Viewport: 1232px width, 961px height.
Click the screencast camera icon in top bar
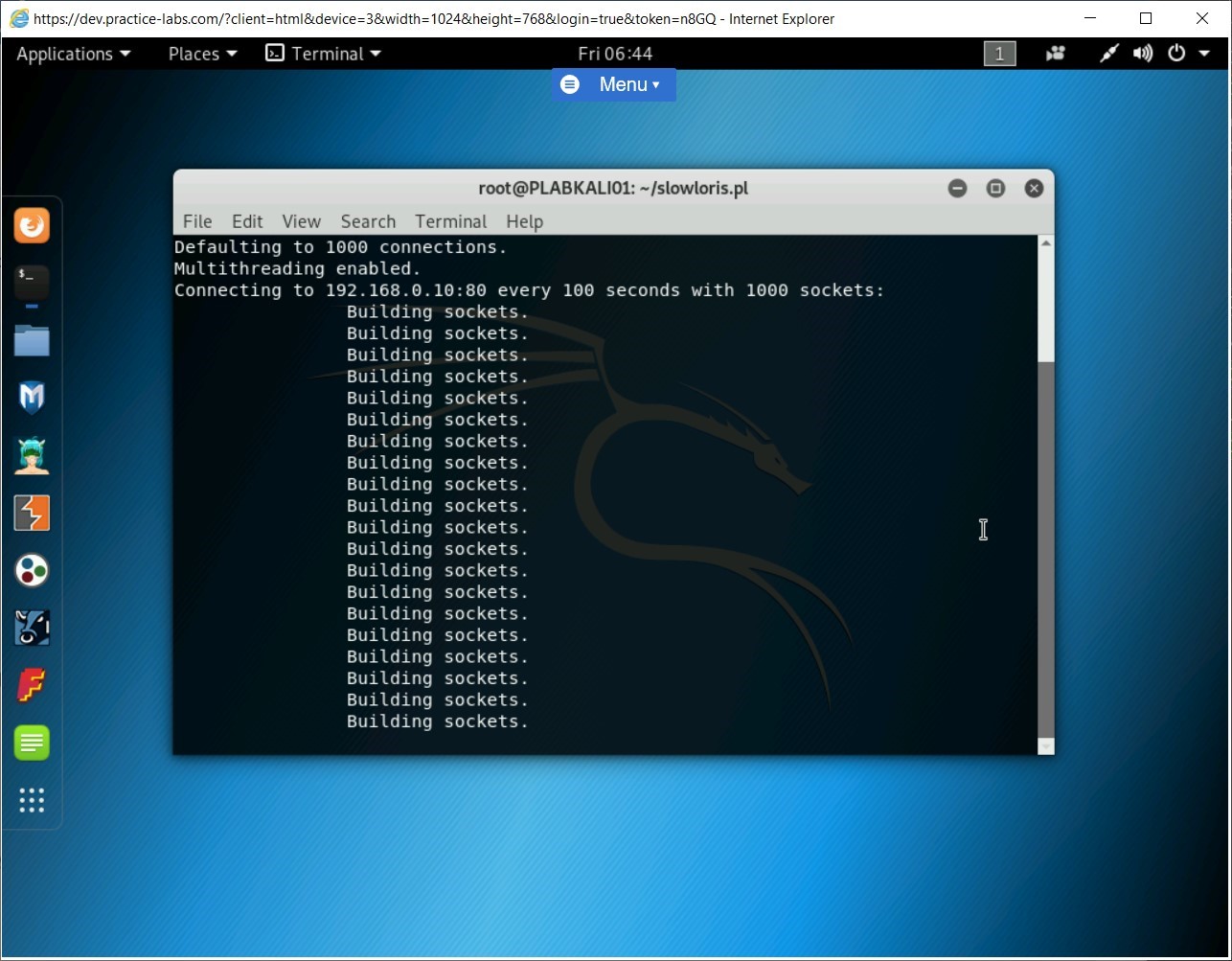coord(1055,54)
